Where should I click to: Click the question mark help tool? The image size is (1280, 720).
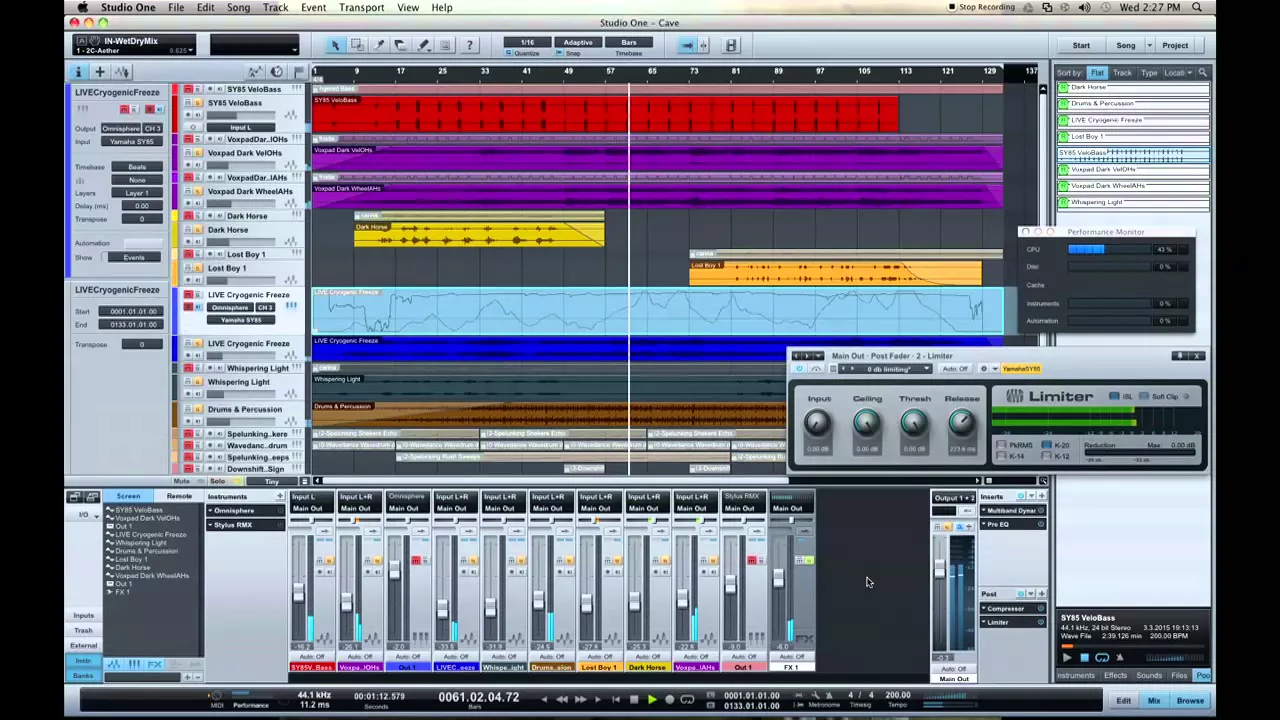469,45
